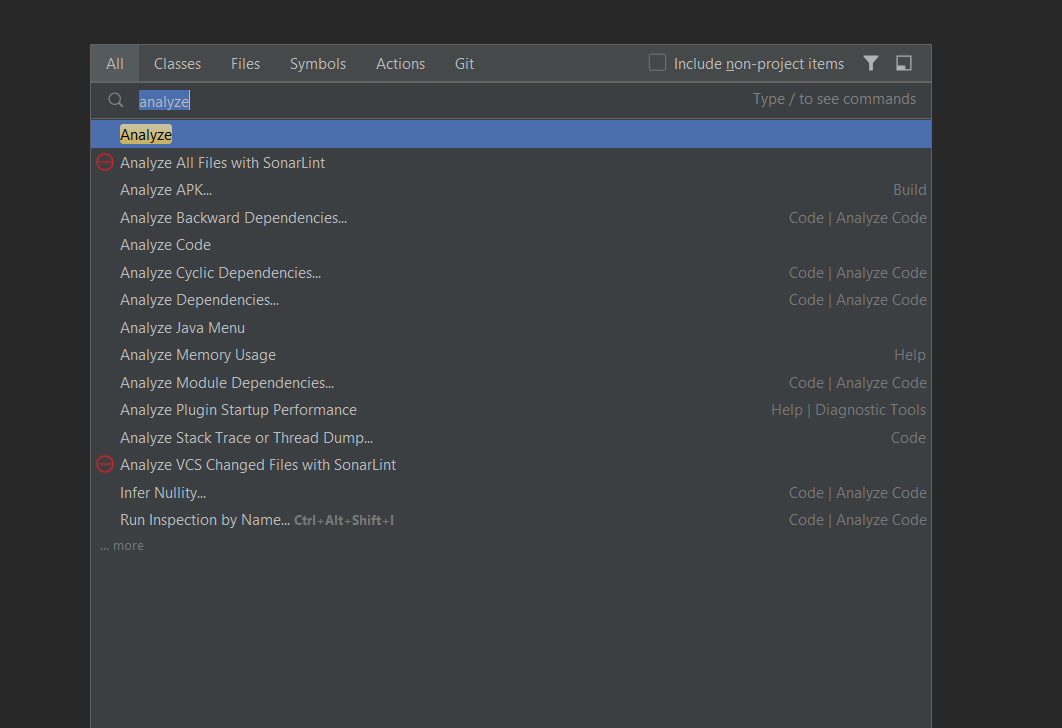Select the All tab
The width and height of the screenshot is (1062, 728).
click(114, 62)
